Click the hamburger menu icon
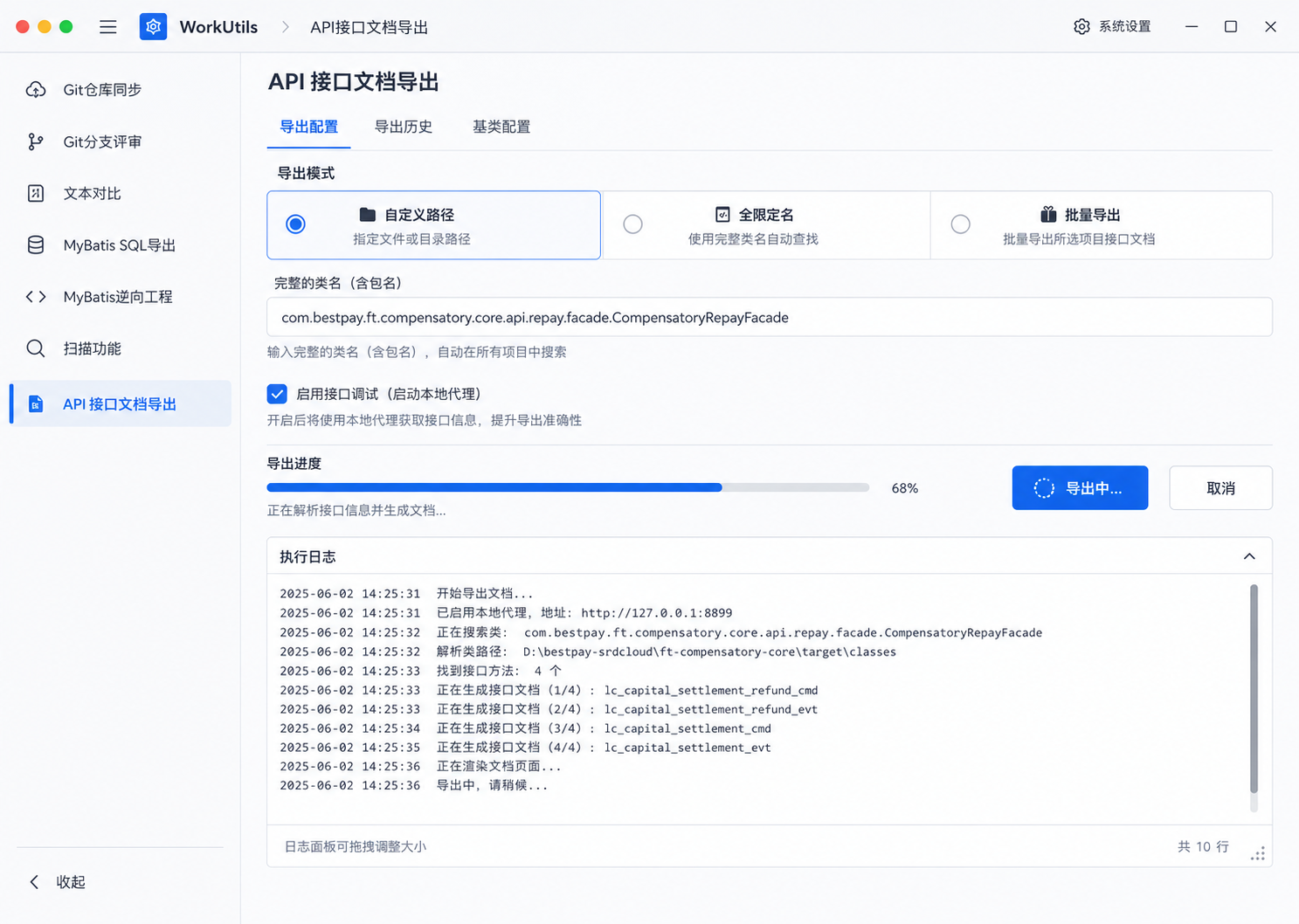Screen dimensions: 1299x924 coord(108,27)
